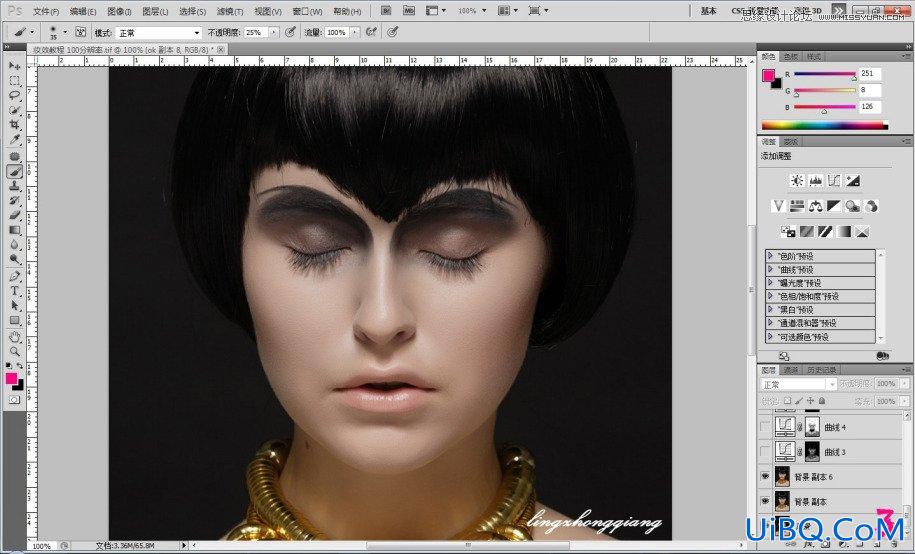Select the Horizontal Type tool

point(15,291)
